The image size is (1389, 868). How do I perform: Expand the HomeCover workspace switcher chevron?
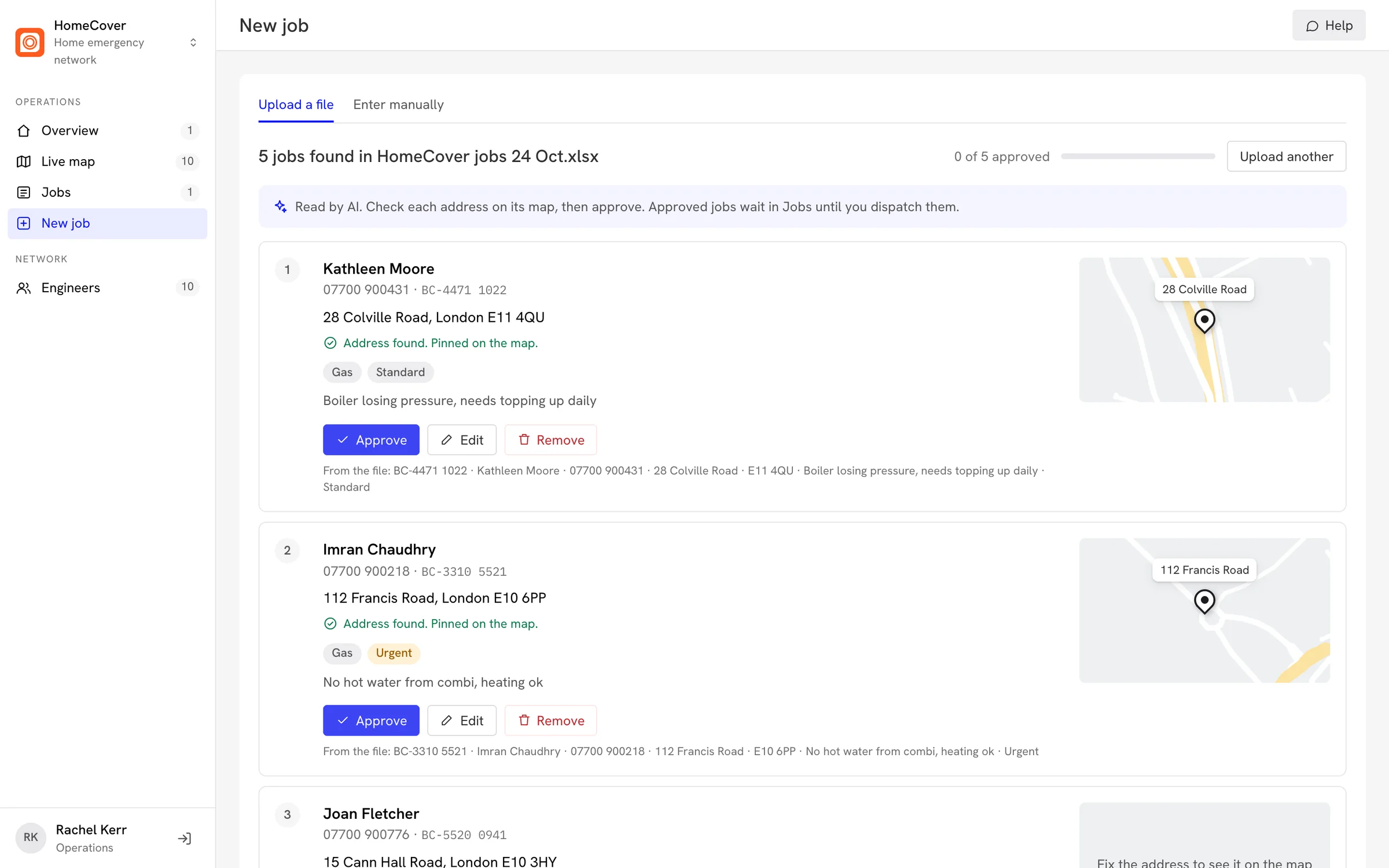(x=193, y=42)
